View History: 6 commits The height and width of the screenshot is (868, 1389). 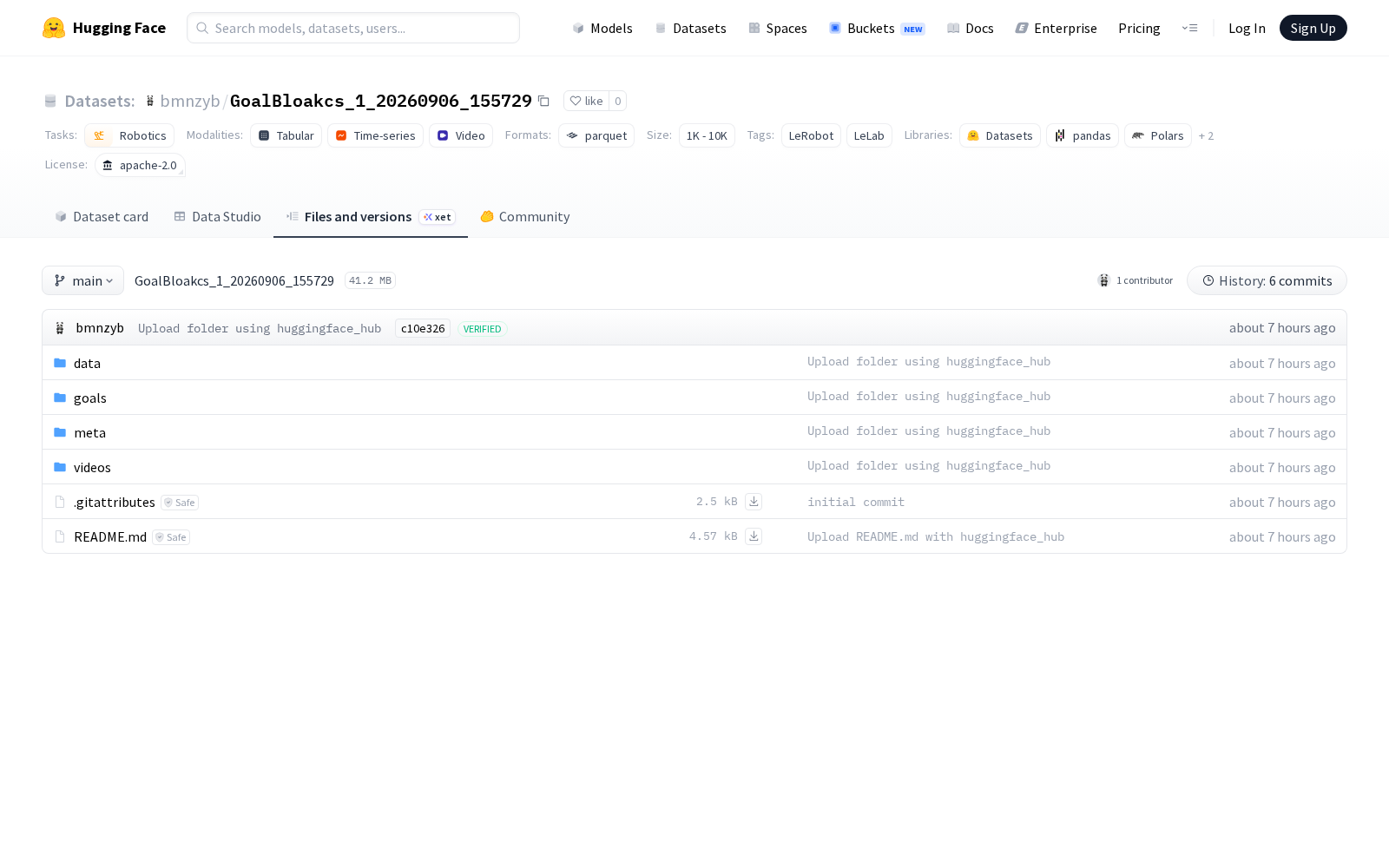click(1267, 280)
